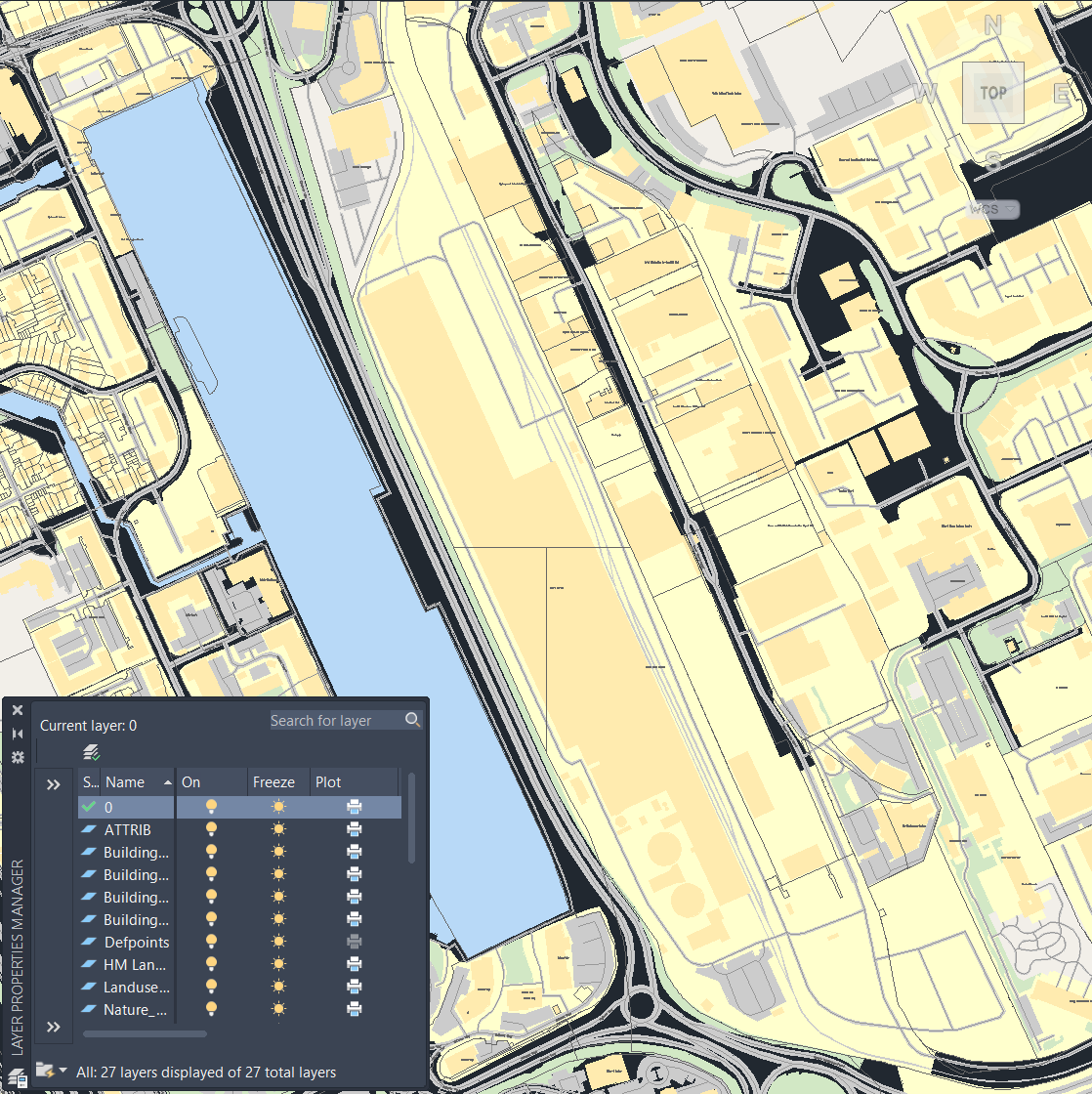The width and height of the screenshot is (1092, 1094).
Task: Click the Set Current layer icon
Action: pos(92,752)
